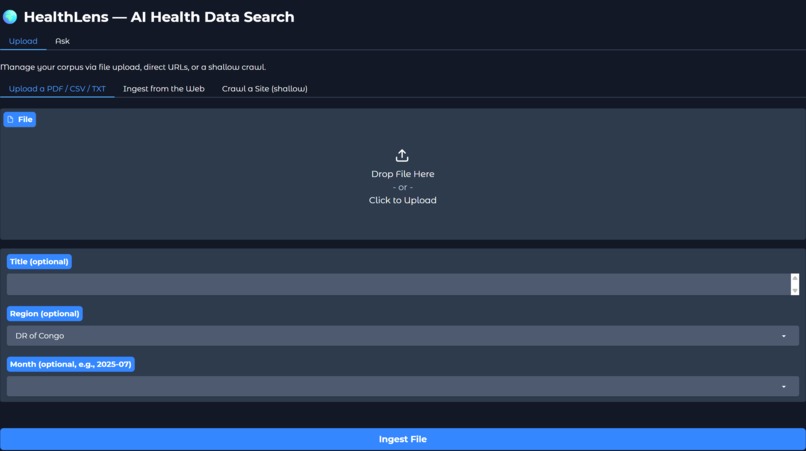This screenshot has width=806, height=451.
Task: Open the Month dropdown field
Action: pyautogui.click(x=402, y=386)
